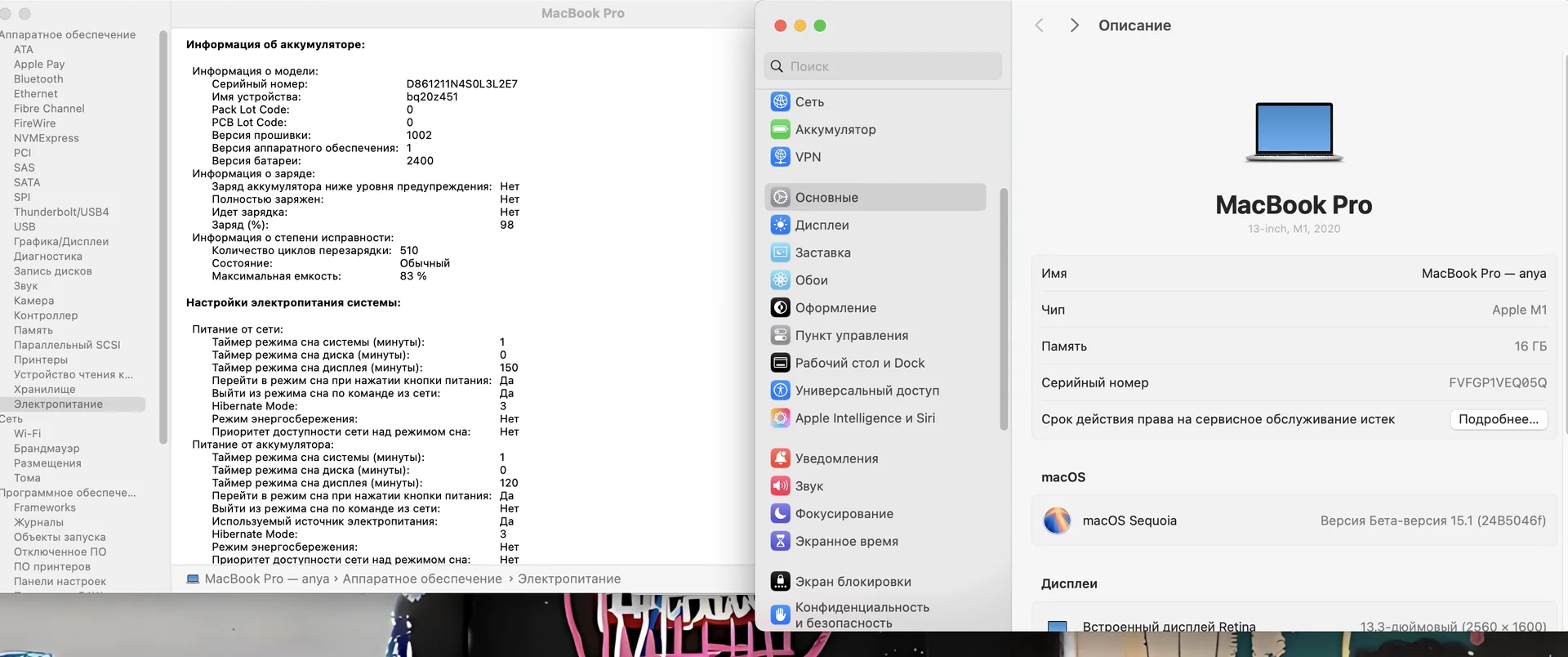This screenshot has width=1568, height=657.
Task: Click the laptop icon in the path bar
Action: coord(193,579)
